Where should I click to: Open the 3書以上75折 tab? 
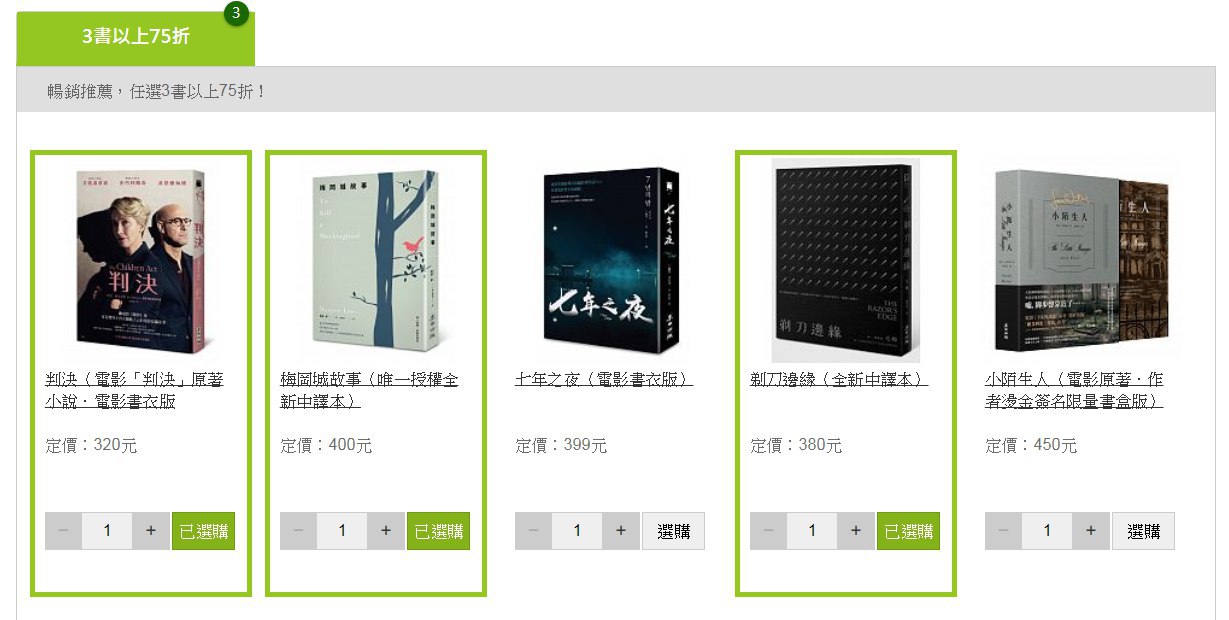(x=135, y=38)
